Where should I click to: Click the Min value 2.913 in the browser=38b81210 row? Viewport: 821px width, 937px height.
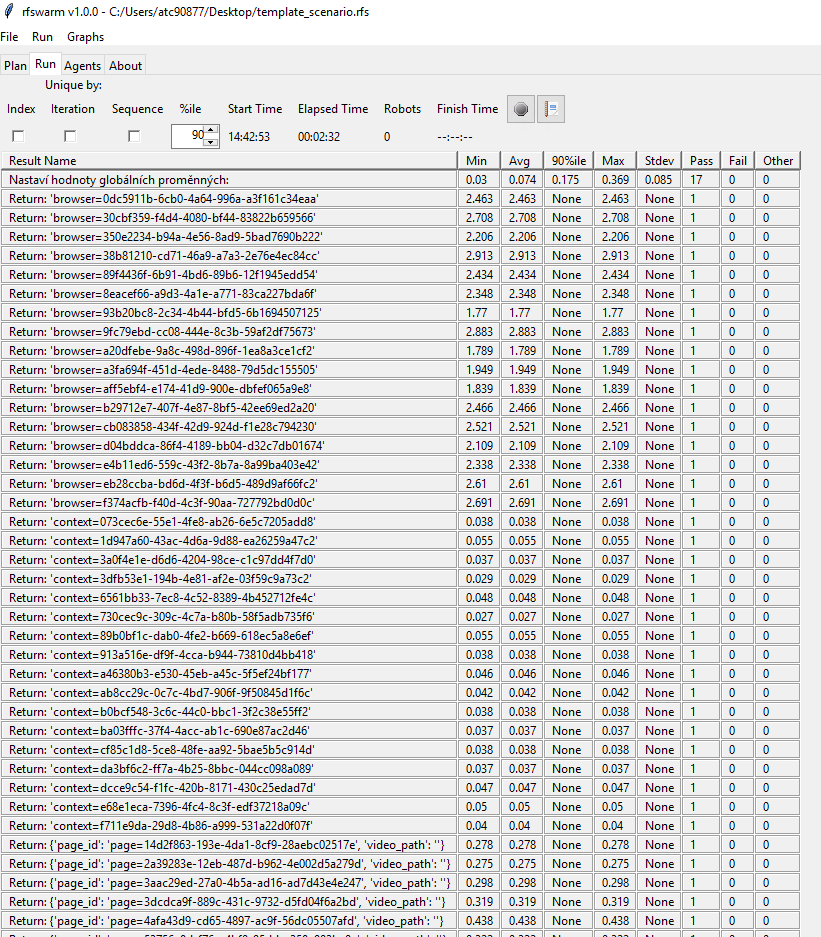pyautogui.click(x=479, y=256)
